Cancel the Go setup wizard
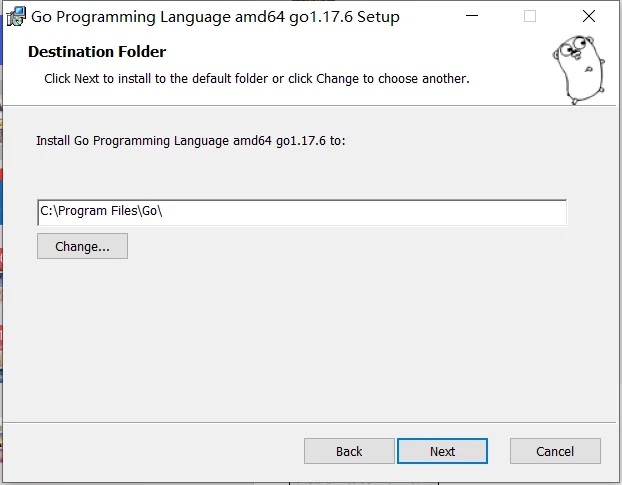 pos(555,451)
